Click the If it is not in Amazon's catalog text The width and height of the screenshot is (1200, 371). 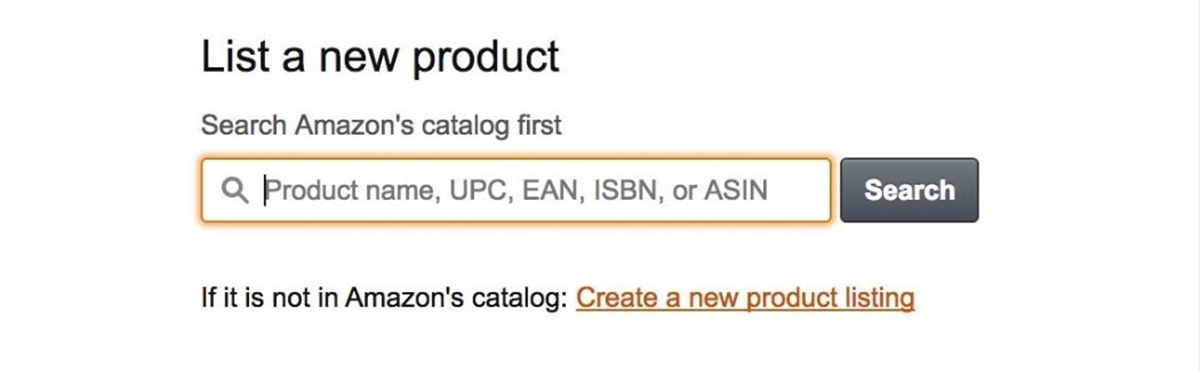pyautogui.click(x=385, y=297)
